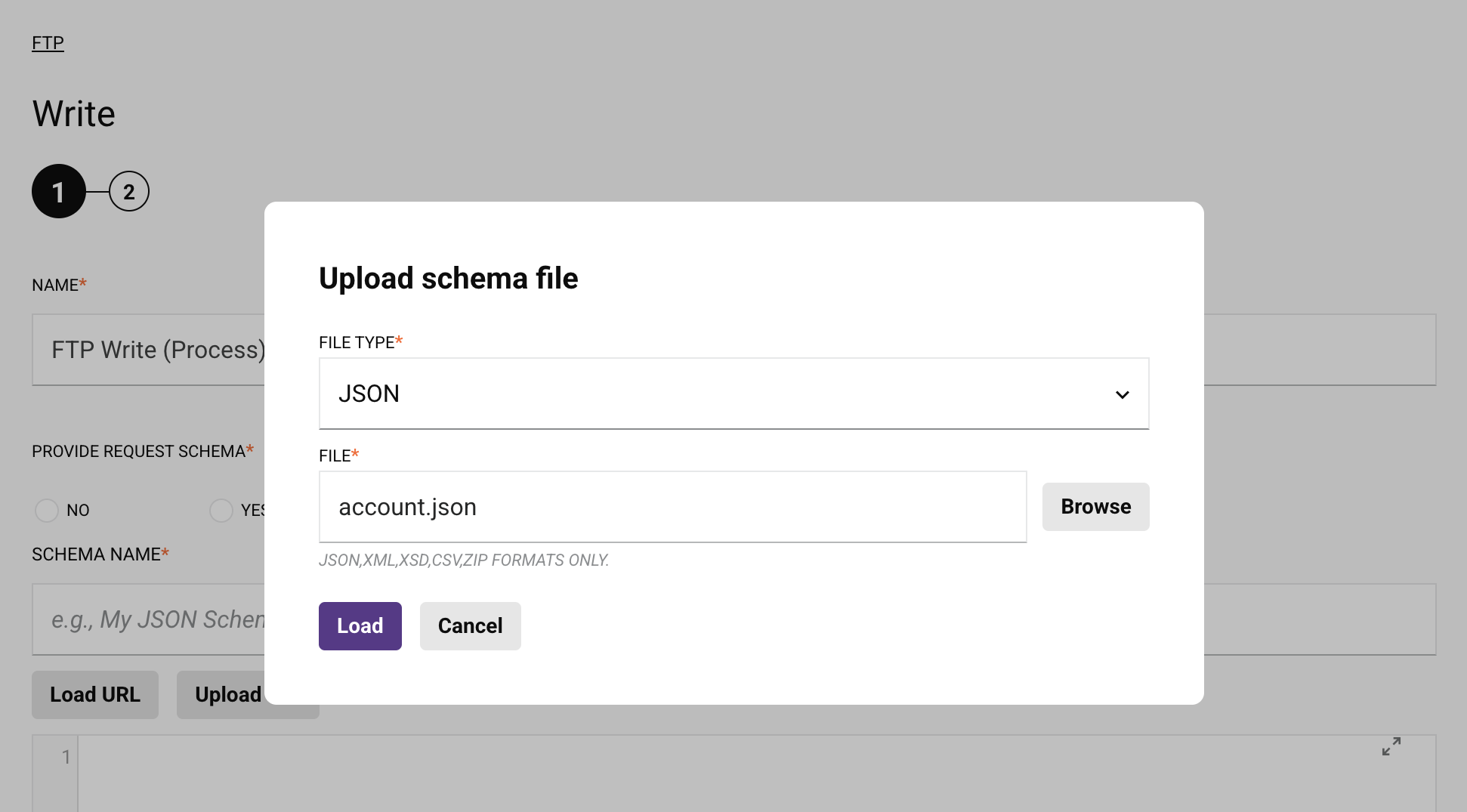Select the NO radio button
Image resolution: width=1467 pixels, height=812 pixels.
[47, 511]
